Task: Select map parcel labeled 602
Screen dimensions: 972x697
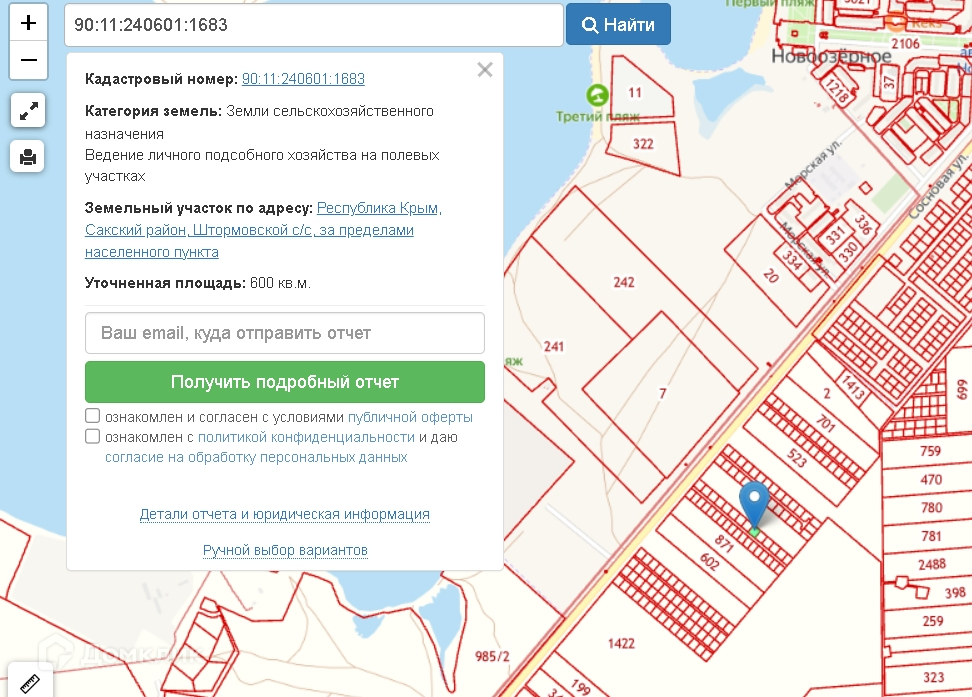Action: click(x=710, y=562)
